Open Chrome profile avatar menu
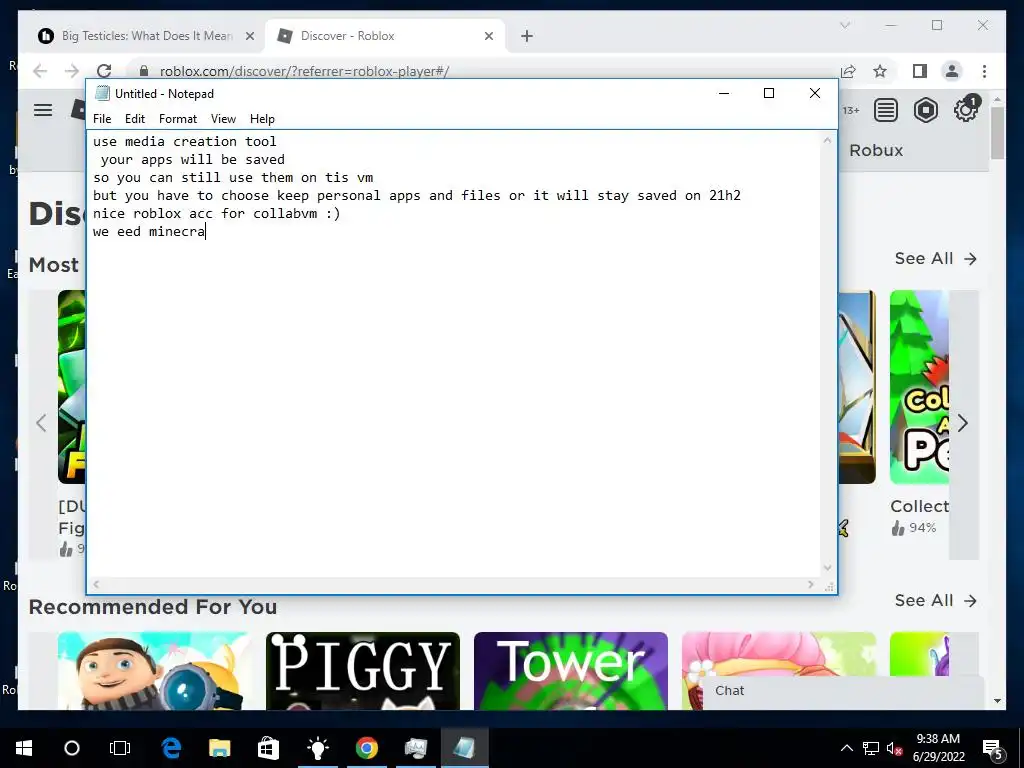 (x=952, y=71)
